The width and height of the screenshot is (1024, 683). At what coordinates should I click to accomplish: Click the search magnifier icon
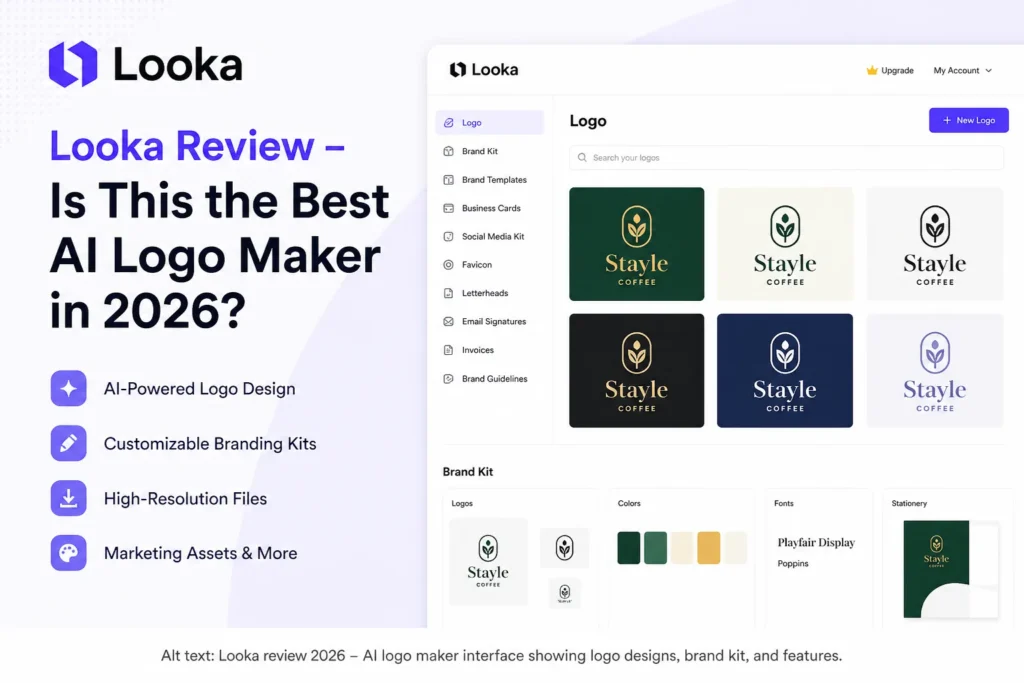point(582,157)
